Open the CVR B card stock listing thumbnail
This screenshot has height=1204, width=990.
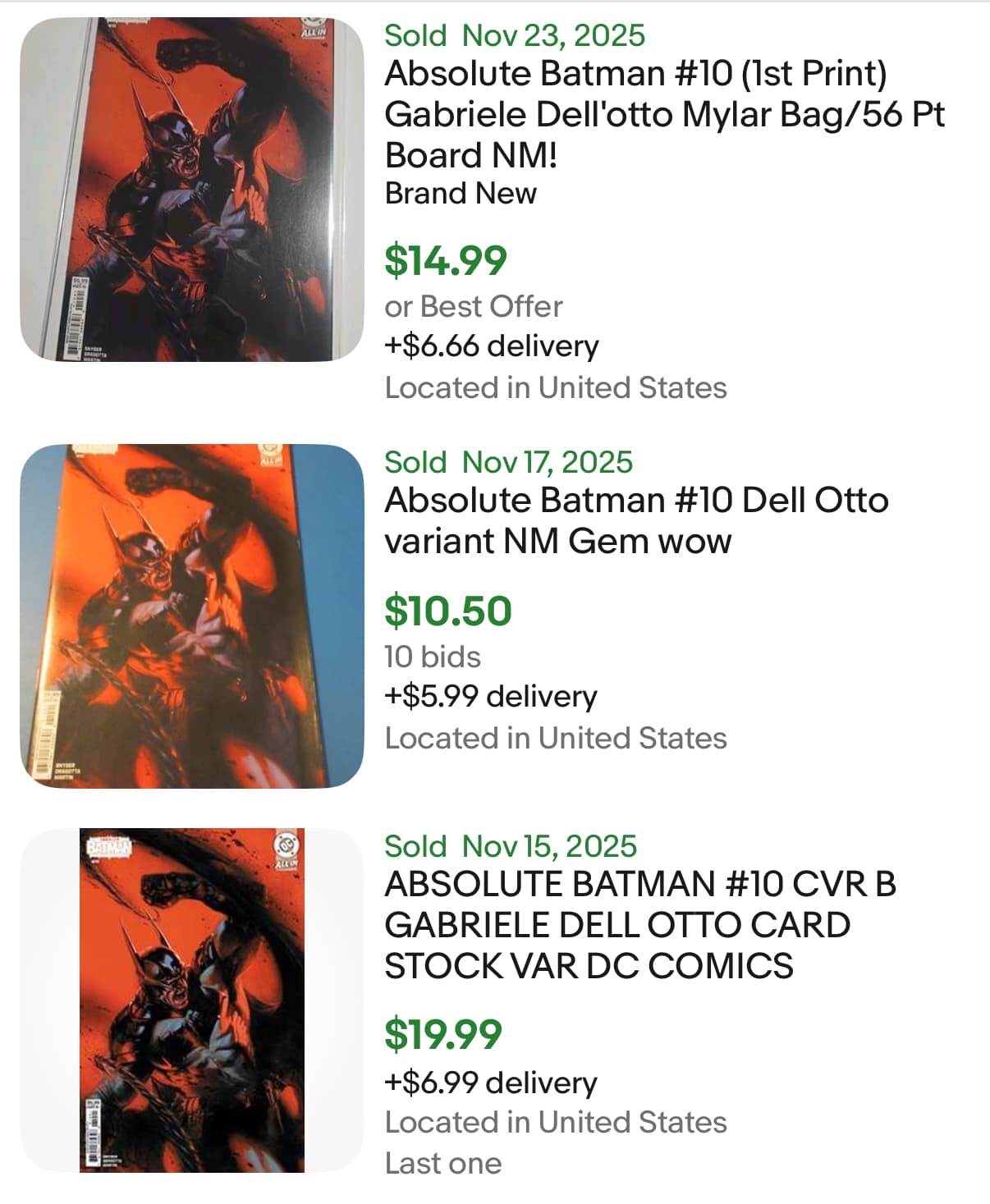click(191, 1000)
